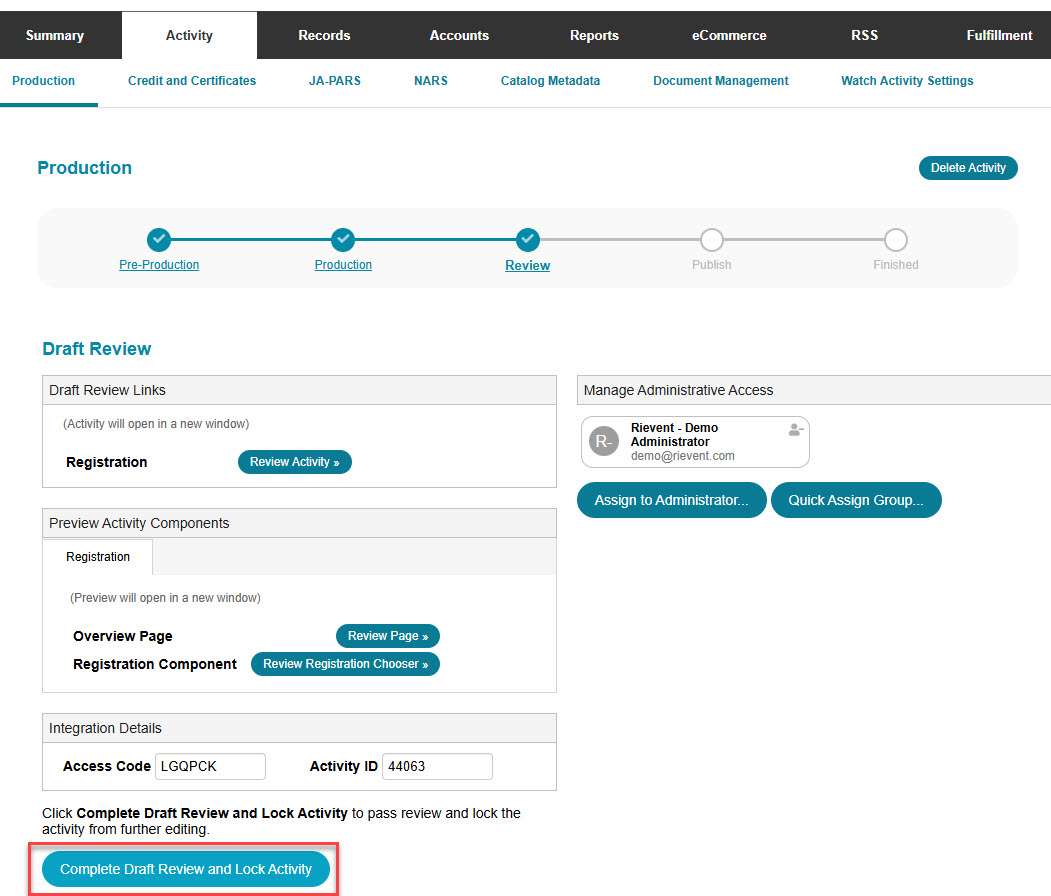This screenshot has width=1051, height=896.
Task: Click the Manage Administrative Access header
Action: (814, 390)
